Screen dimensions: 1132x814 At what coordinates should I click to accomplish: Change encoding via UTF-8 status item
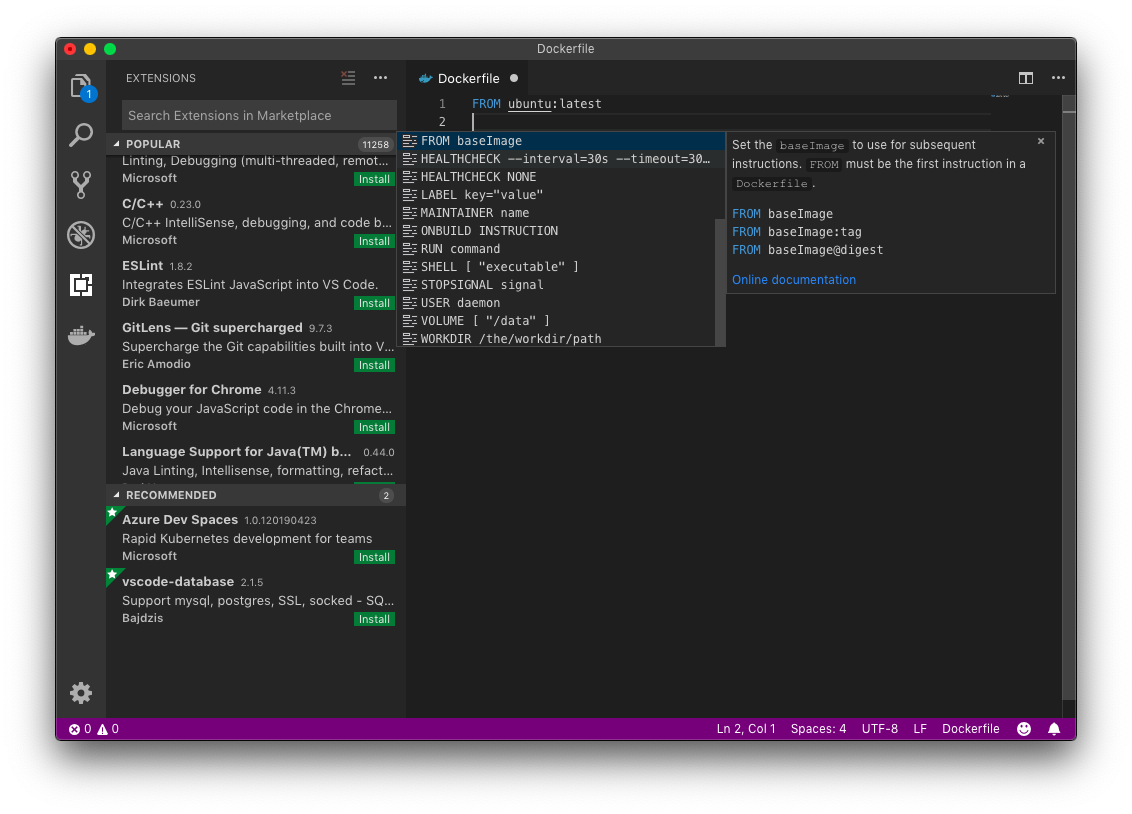tap(879, 729)
